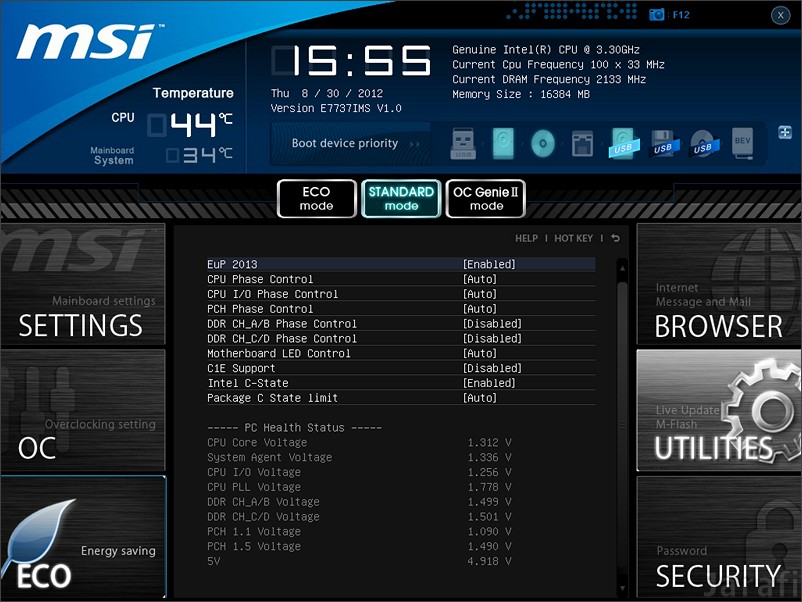This screenshot has height=602, width=802.
Task: Open the SETTINGS mainboard panel
Action: [x=83, y=284]
